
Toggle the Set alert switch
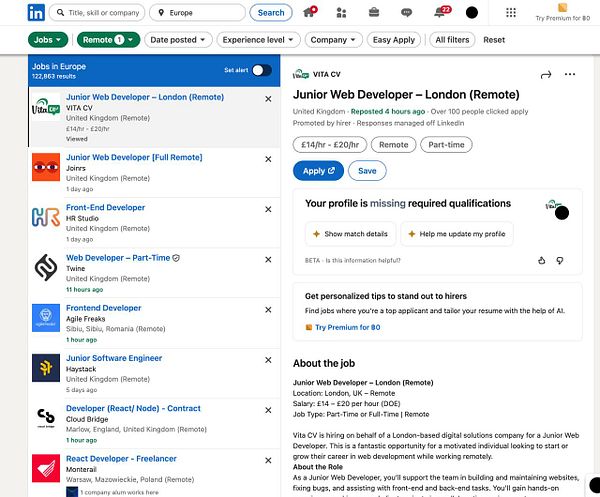(x=262, y=70)
